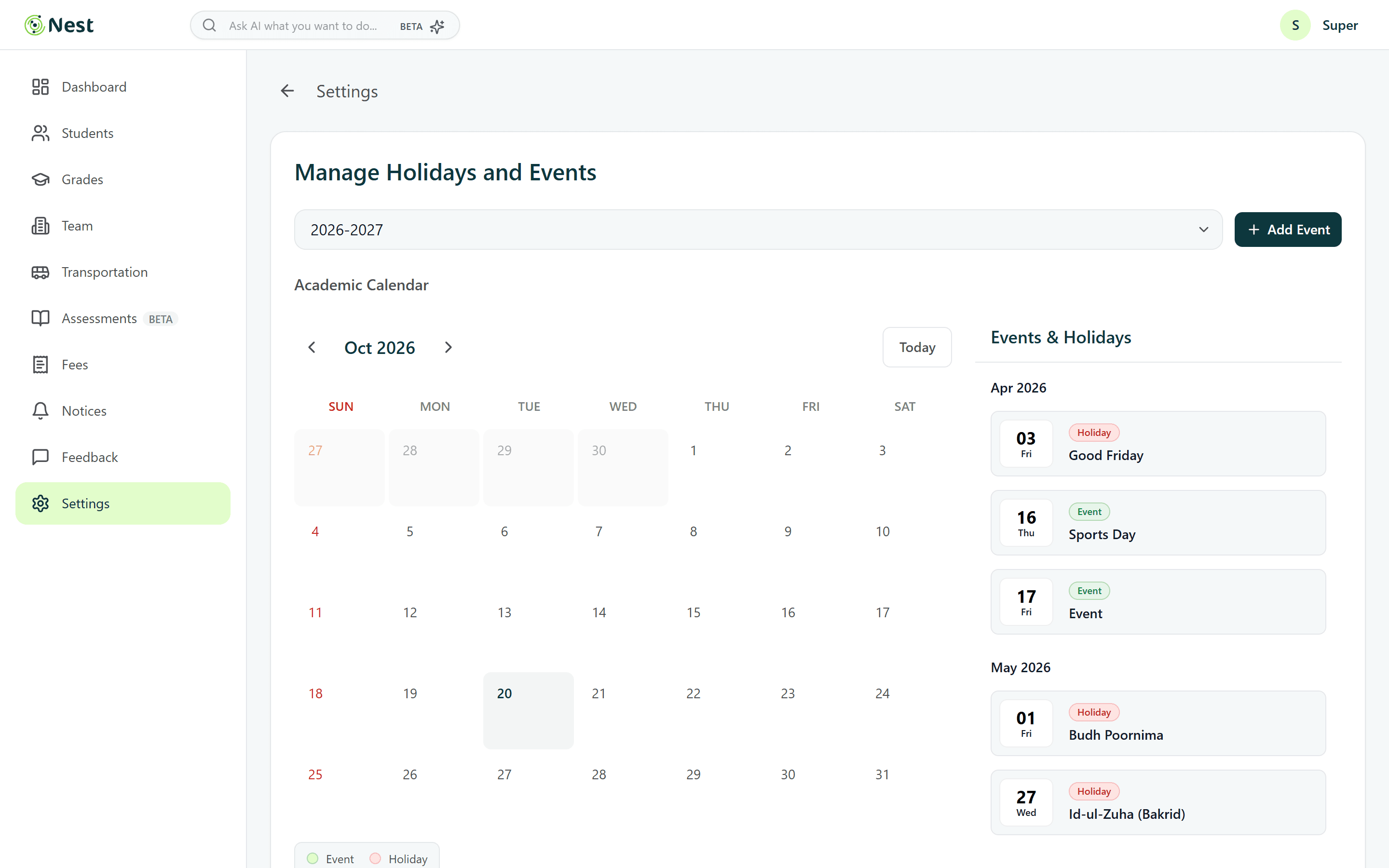Screen dimensions: 1389x868
Task: Click the pink Holiday legend swatch
Action: pyautogui.click(x=375, y=858)
